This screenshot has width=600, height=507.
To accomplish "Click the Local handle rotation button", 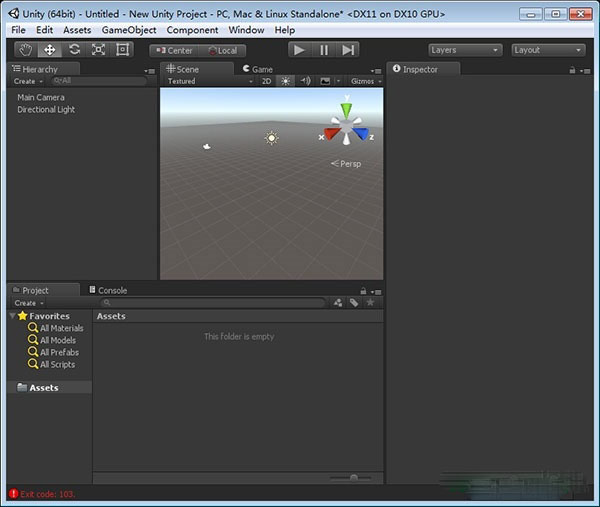I will click(223, 50).
